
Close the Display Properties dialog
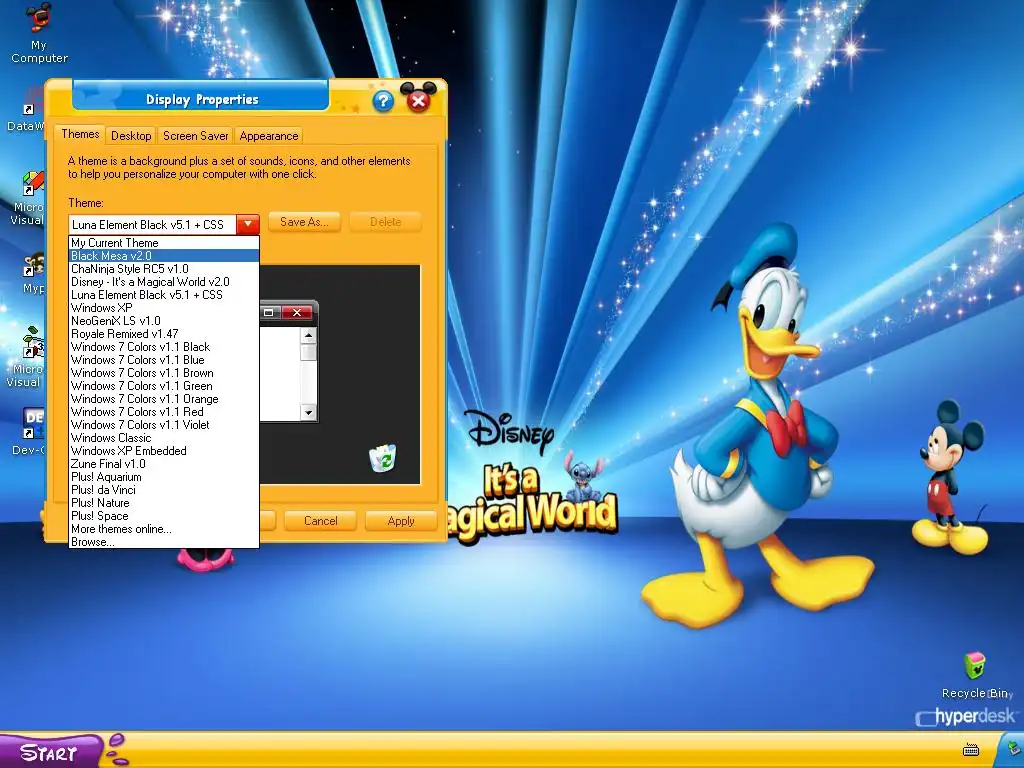point(419,101)
